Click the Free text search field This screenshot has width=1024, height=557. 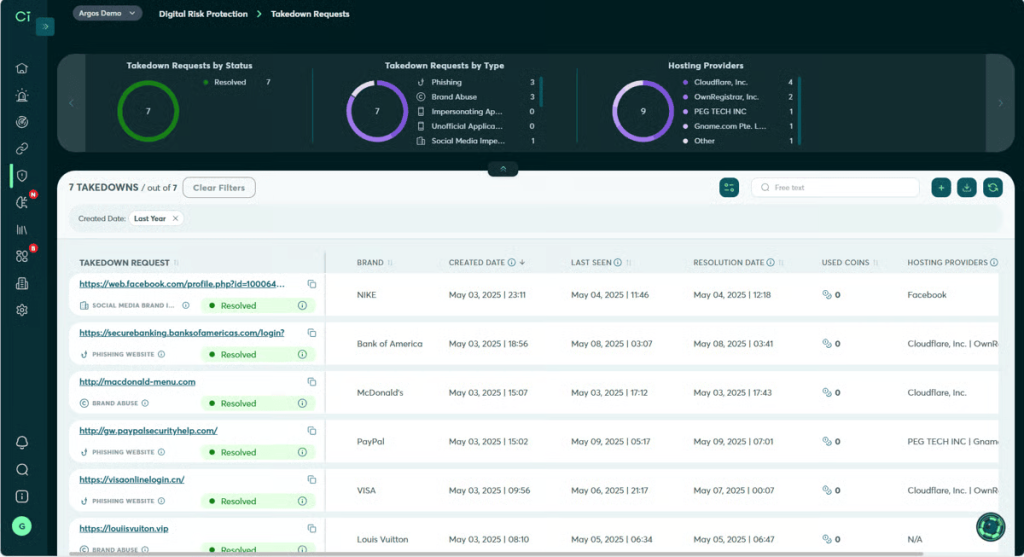835,187
